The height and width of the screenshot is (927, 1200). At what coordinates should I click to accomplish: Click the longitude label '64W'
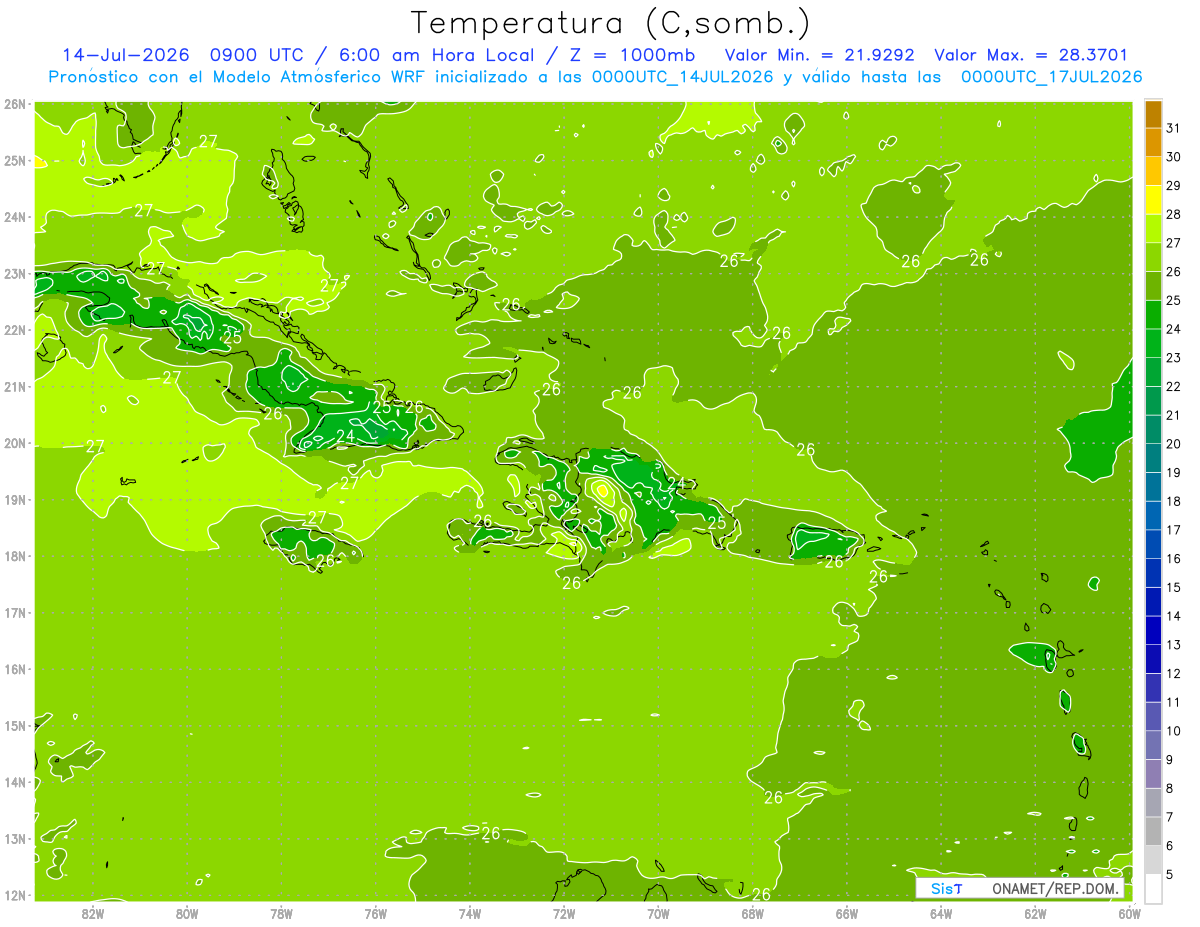click(941, 912)
